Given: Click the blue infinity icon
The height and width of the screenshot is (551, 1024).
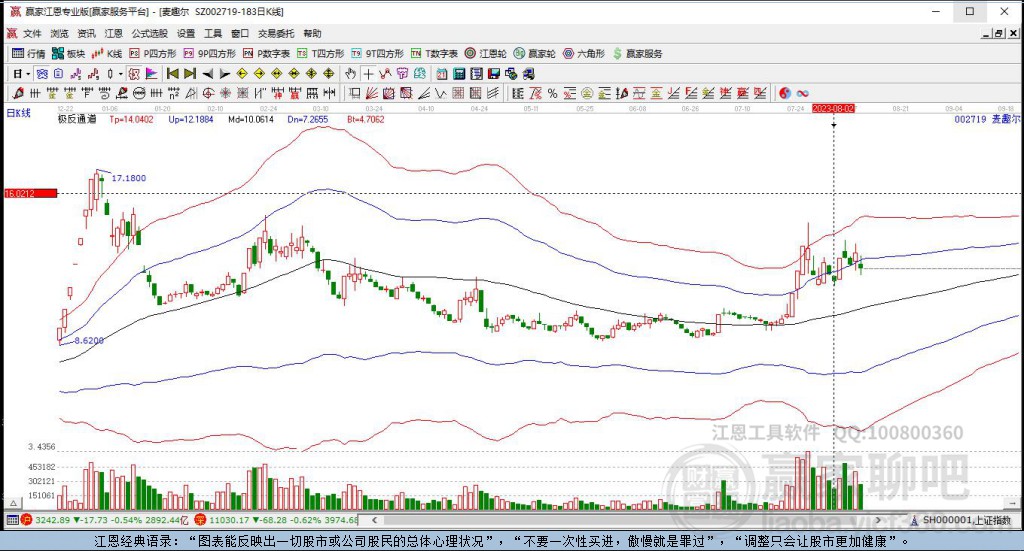Looking at the screenshot, I should coord(802,93).
